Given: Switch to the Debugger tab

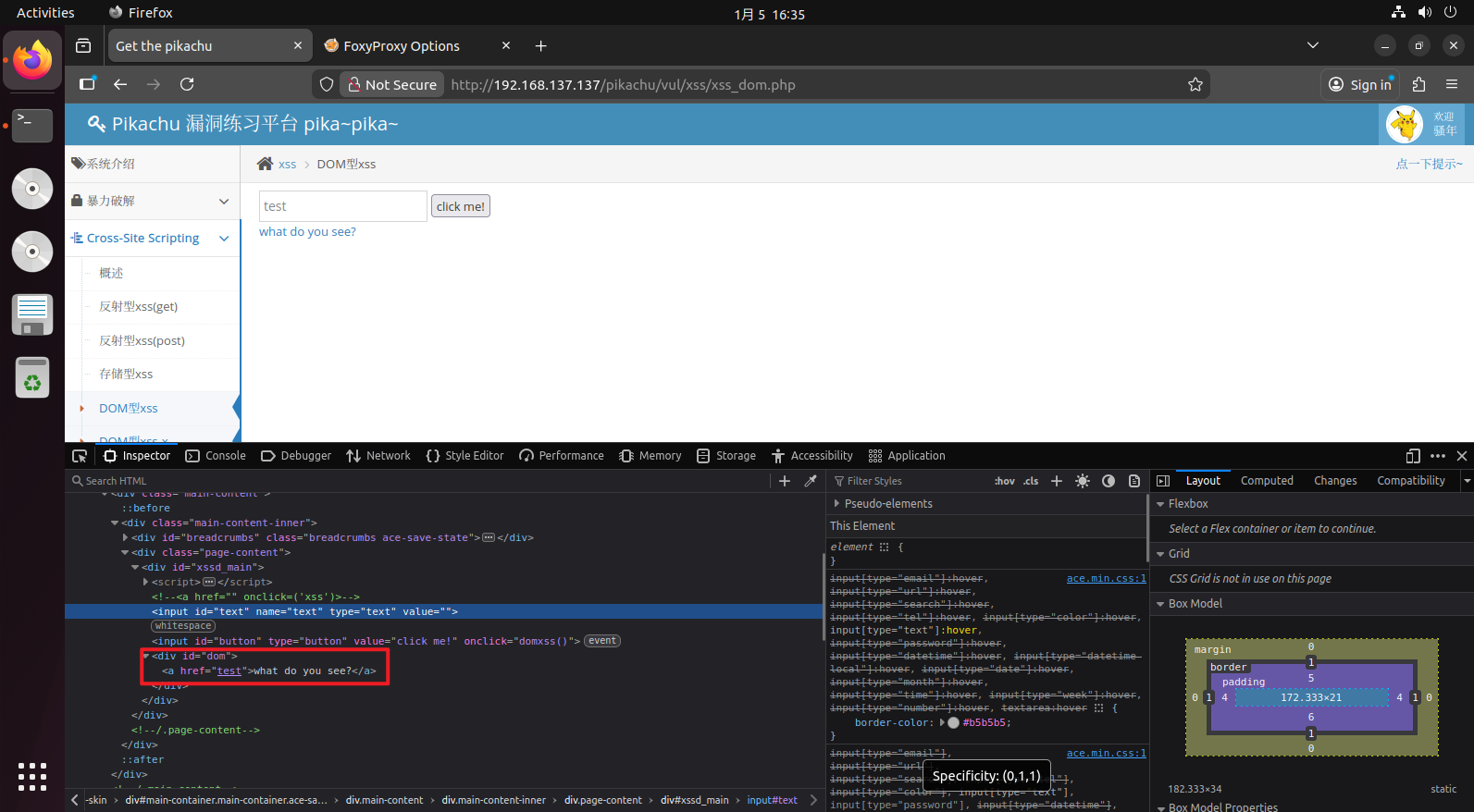Looking at the screenshot, I should point(296,456).
